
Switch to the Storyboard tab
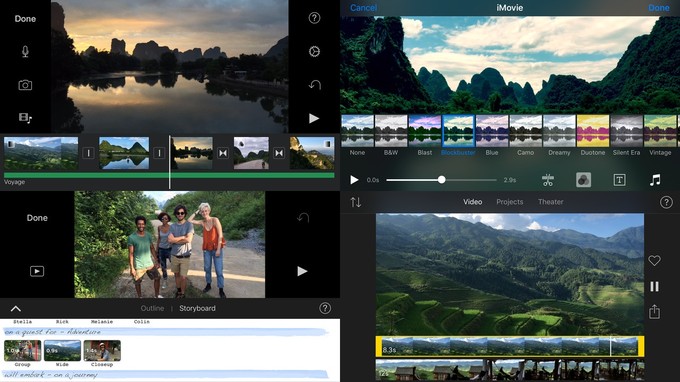(197, 308)
